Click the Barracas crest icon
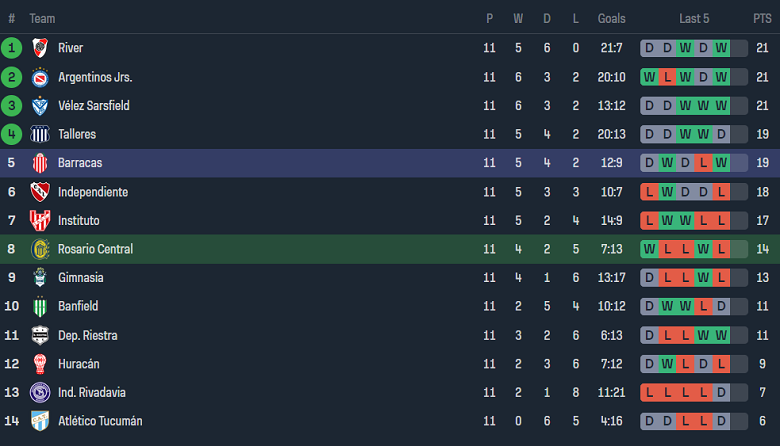Viewport: 780px width, 446px height. (40, 163)
